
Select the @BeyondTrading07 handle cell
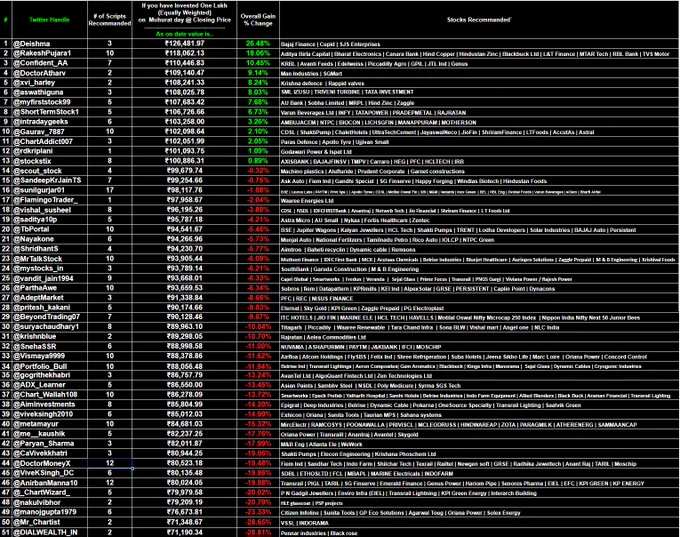pyautogui.click(x=50, y=317)
